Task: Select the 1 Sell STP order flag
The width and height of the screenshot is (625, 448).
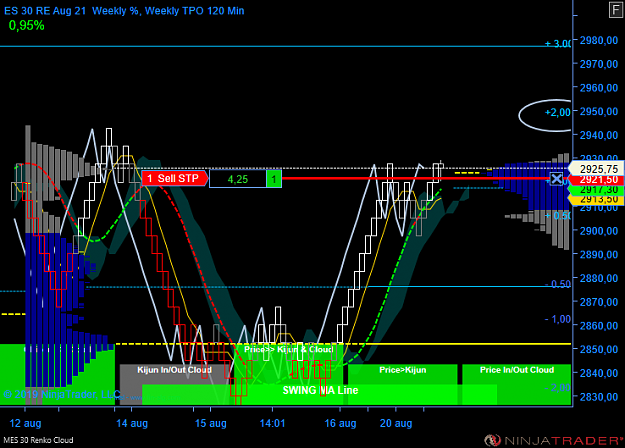Action: [174, 178]
